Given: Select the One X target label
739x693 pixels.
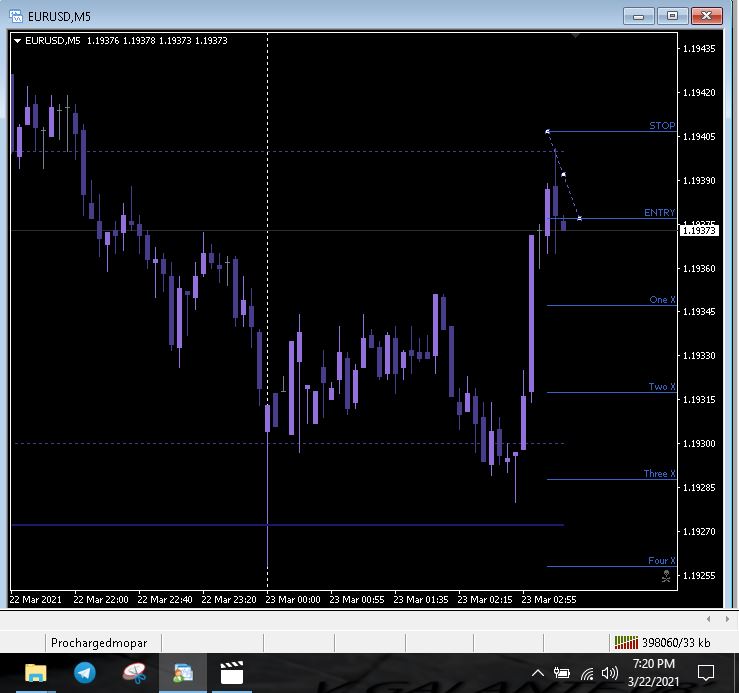Looking at the screenshot, I should pos(662,299).
